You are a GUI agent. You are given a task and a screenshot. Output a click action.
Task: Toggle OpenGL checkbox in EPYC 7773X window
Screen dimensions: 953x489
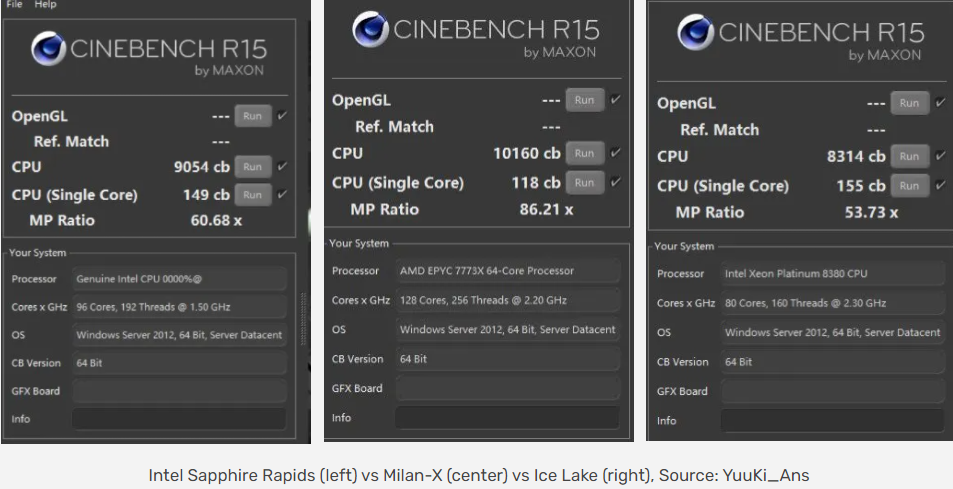616,99
